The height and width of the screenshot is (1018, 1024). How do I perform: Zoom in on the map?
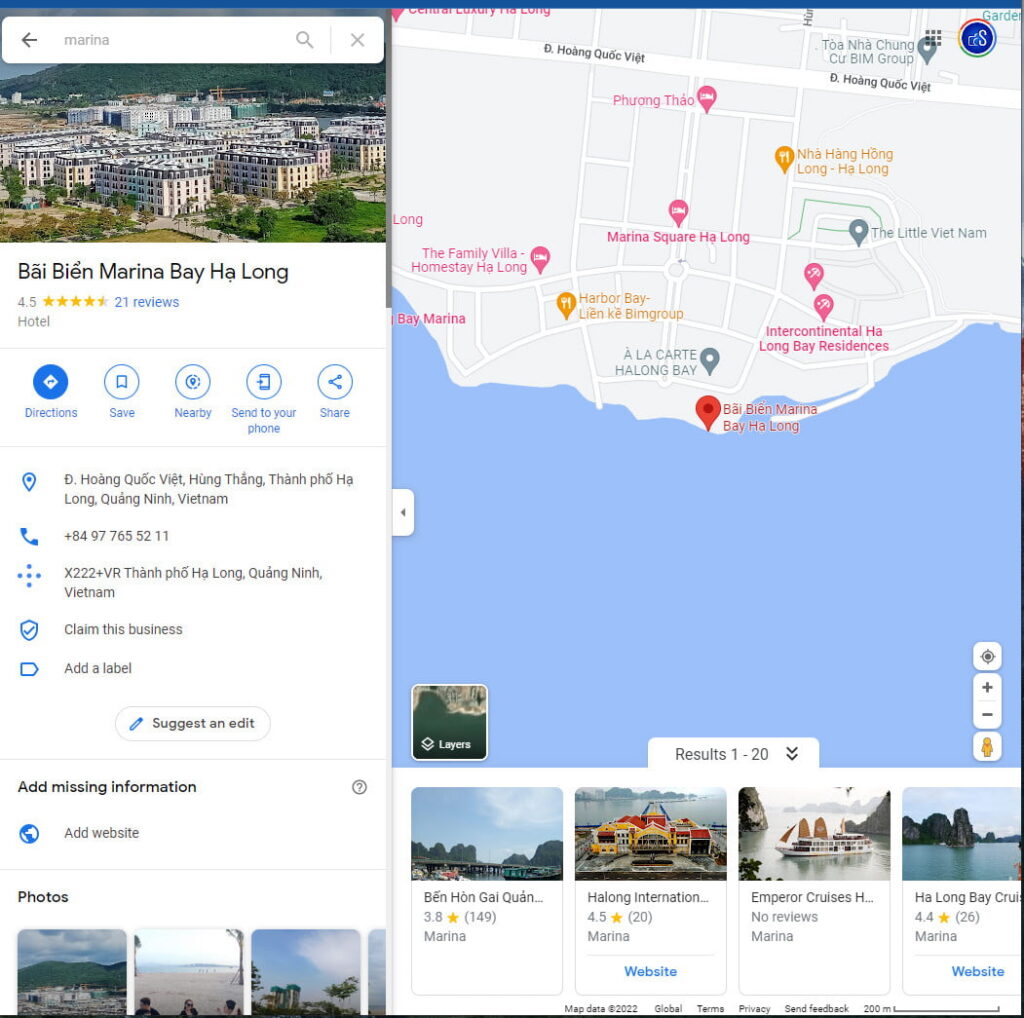coord(987,687)
